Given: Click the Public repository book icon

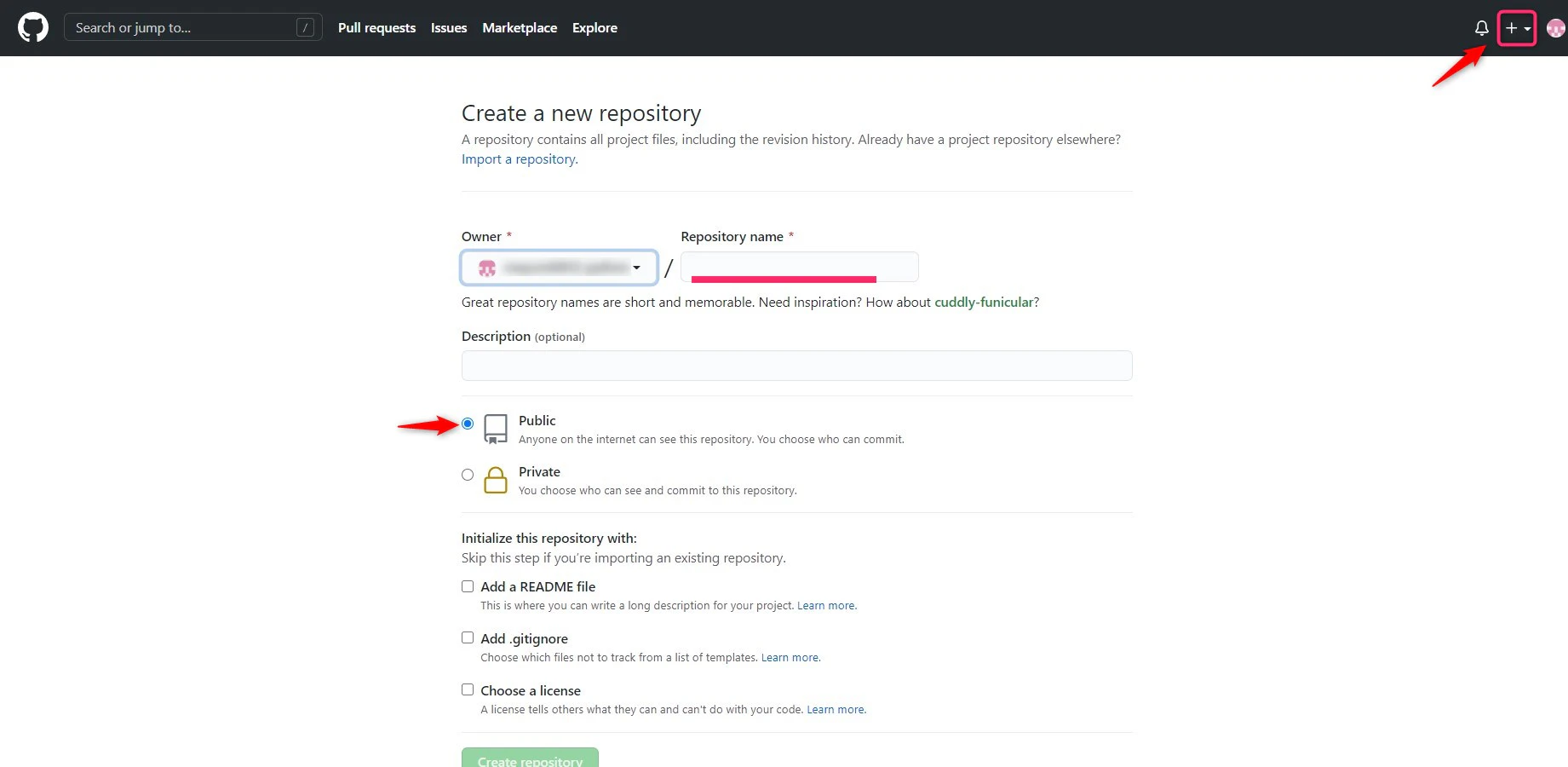Looking at the screenshot, I should coord(496,429).
